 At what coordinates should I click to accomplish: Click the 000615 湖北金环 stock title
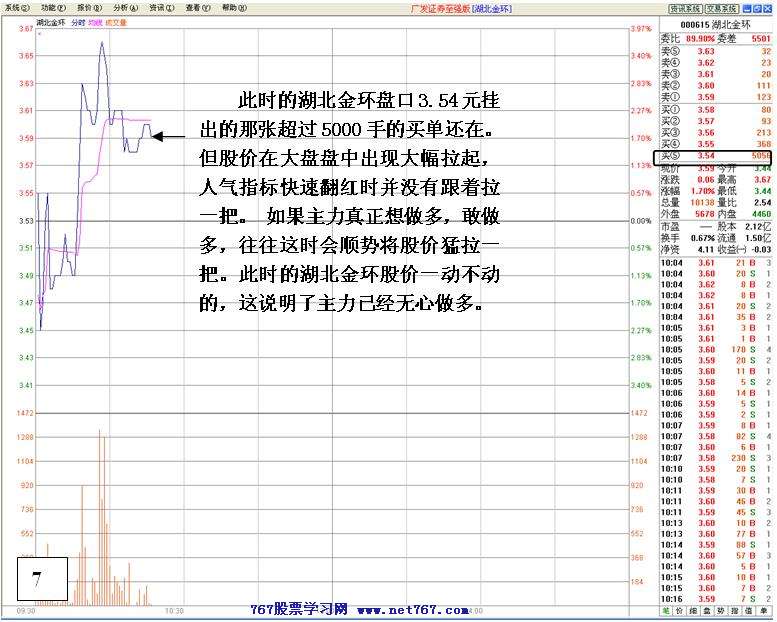point(715,24)
